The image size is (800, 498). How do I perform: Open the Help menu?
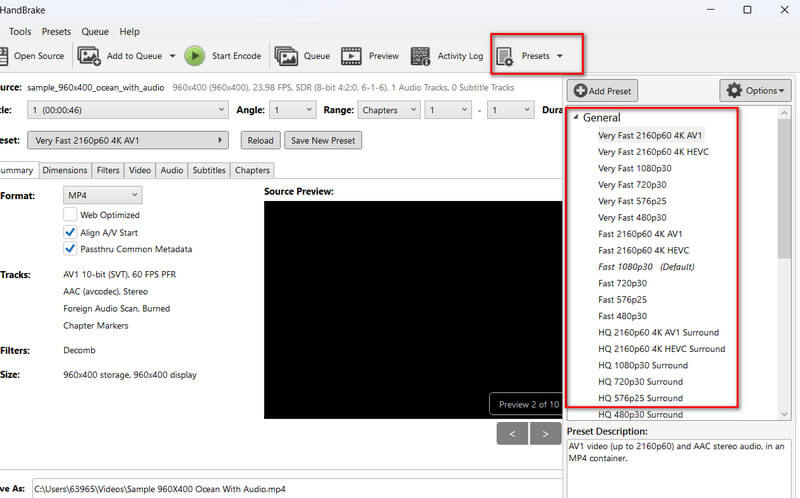pos(130,32)
